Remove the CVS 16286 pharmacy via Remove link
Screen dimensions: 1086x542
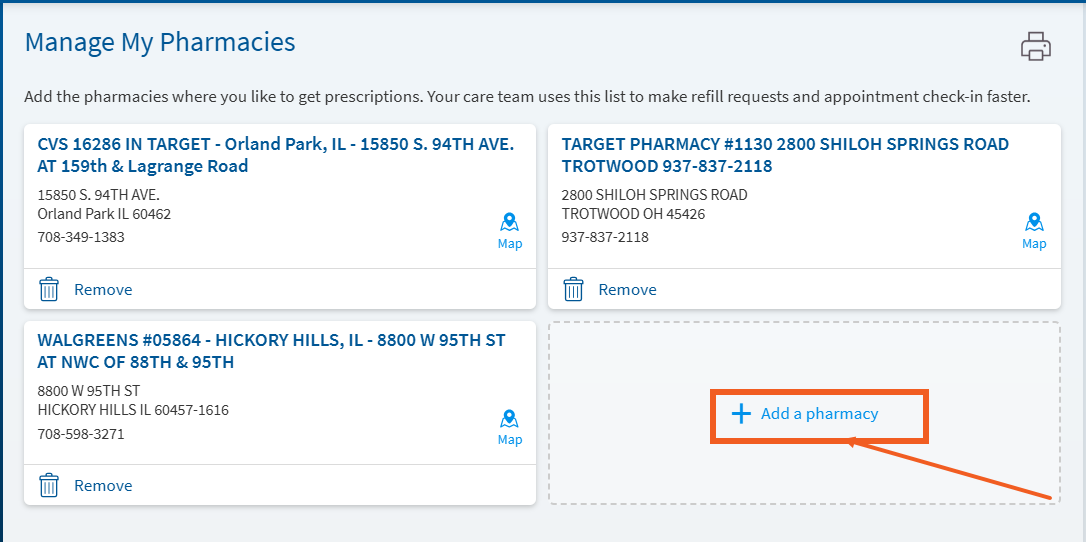point(103,289)
